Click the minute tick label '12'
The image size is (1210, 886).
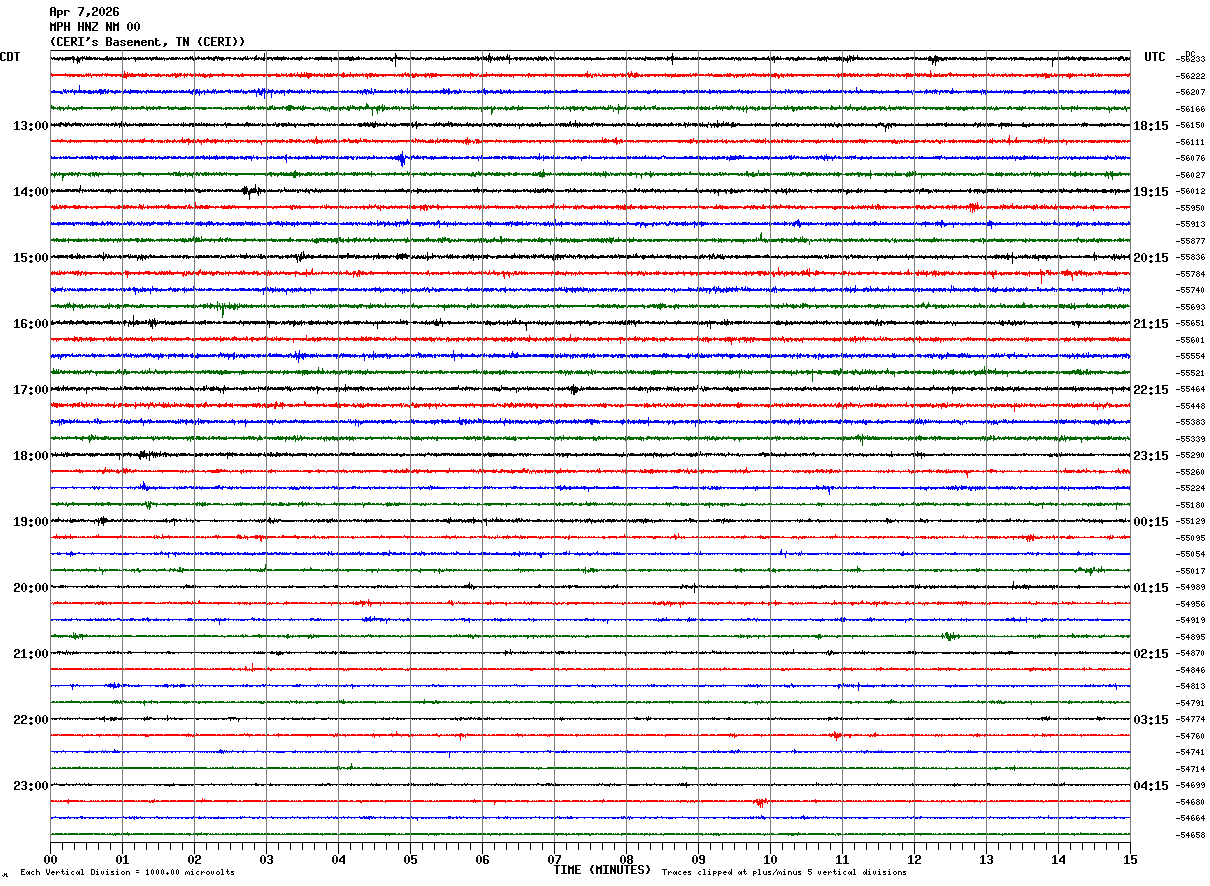[914, 860]
